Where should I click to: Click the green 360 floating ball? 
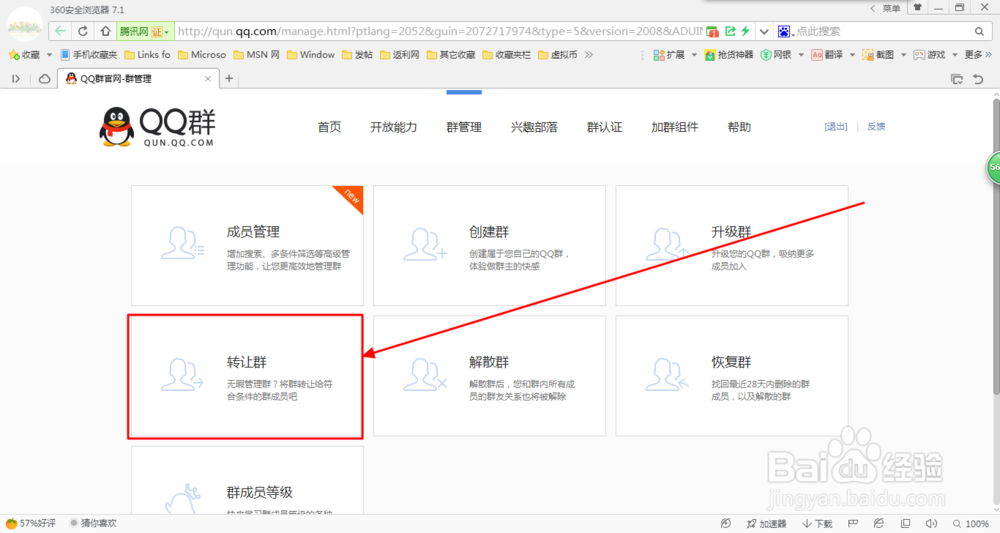pos(993,168)
